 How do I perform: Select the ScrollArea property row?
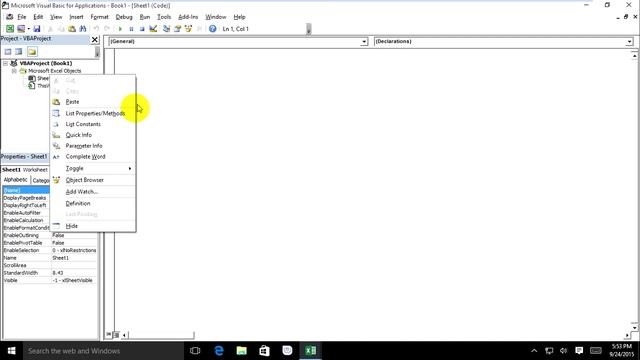pos(50,266)
